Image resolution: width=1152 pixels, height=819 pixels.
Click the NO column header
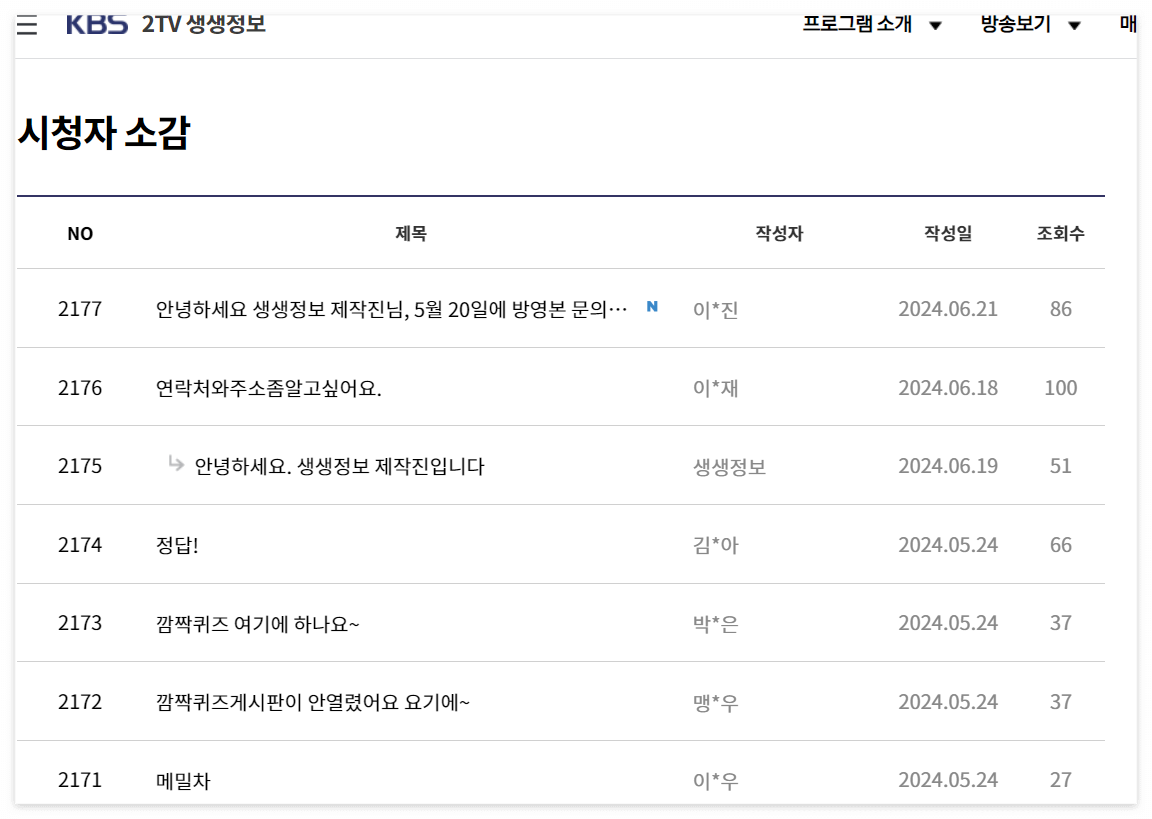pyautogui.click(x=80, y=233)
